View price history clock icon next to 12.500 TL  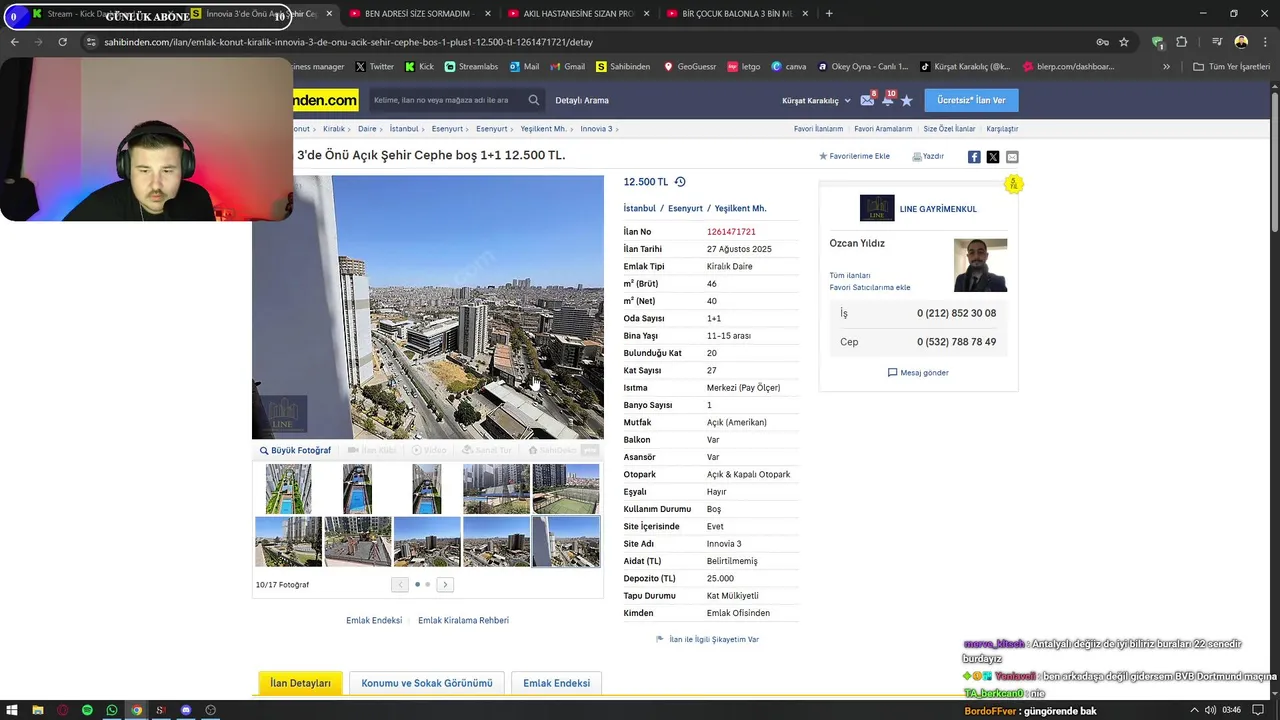point(680,182)
